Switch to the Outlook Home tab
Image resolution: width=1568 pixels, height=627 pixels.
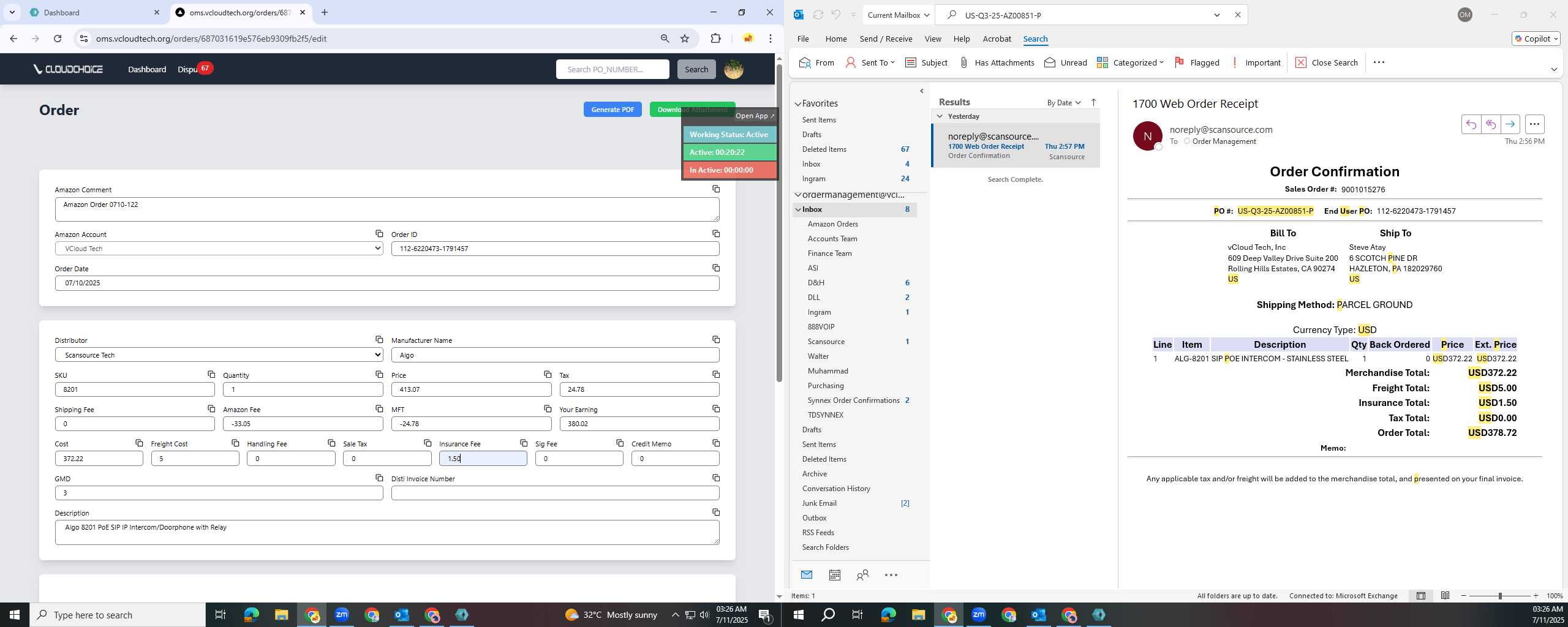(835, 39)
